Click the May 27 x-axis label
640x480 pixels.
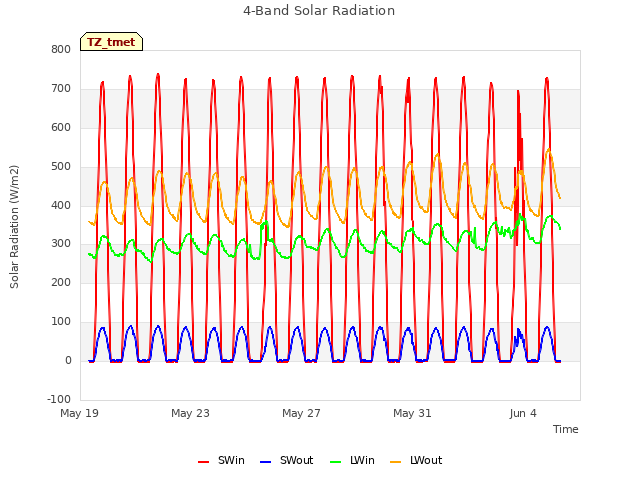301,413
